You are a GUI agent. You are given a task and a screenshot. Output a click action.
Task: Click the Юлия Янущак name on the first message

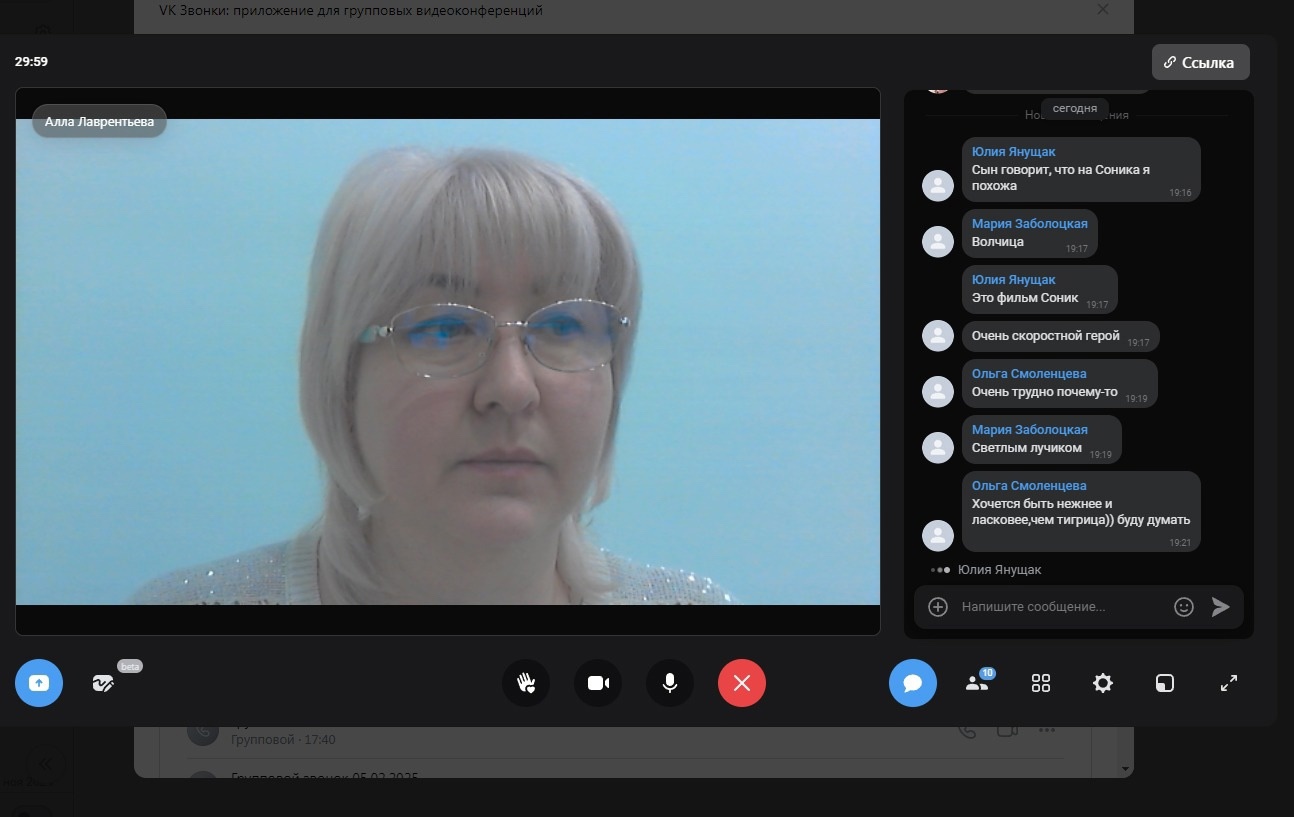pos(1013,152)
